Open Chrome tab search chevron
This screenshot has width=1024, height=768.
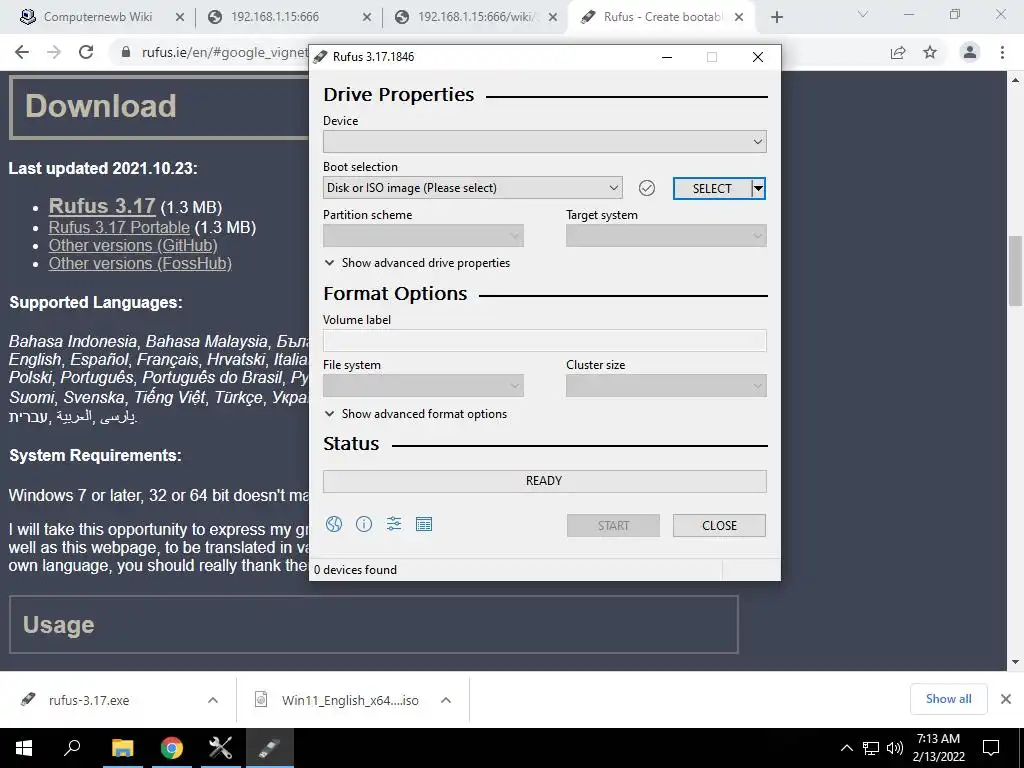[x=863, y=14]
